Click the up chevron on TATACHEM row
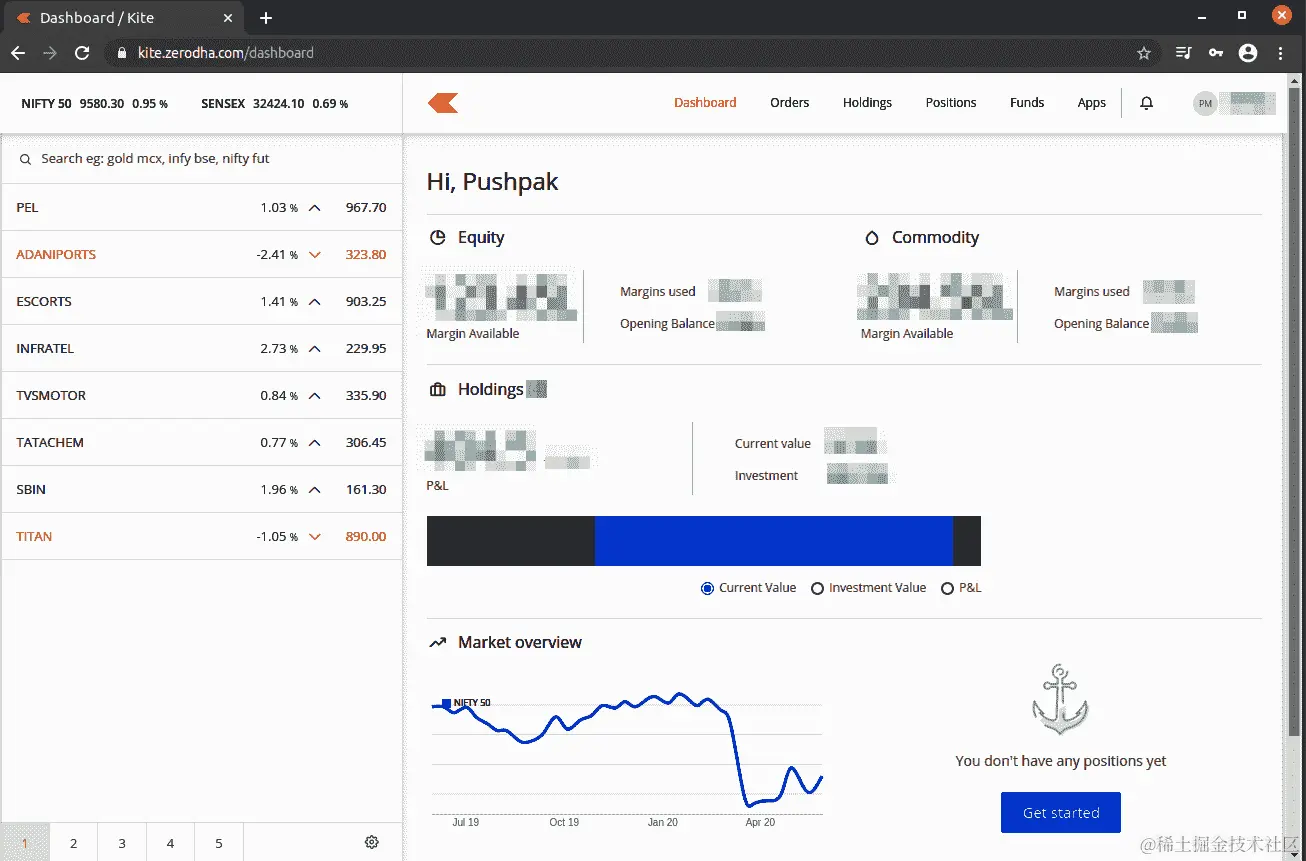Image resolution: width=1306 pixels, height=861 pixels. (x=315, y=443)
